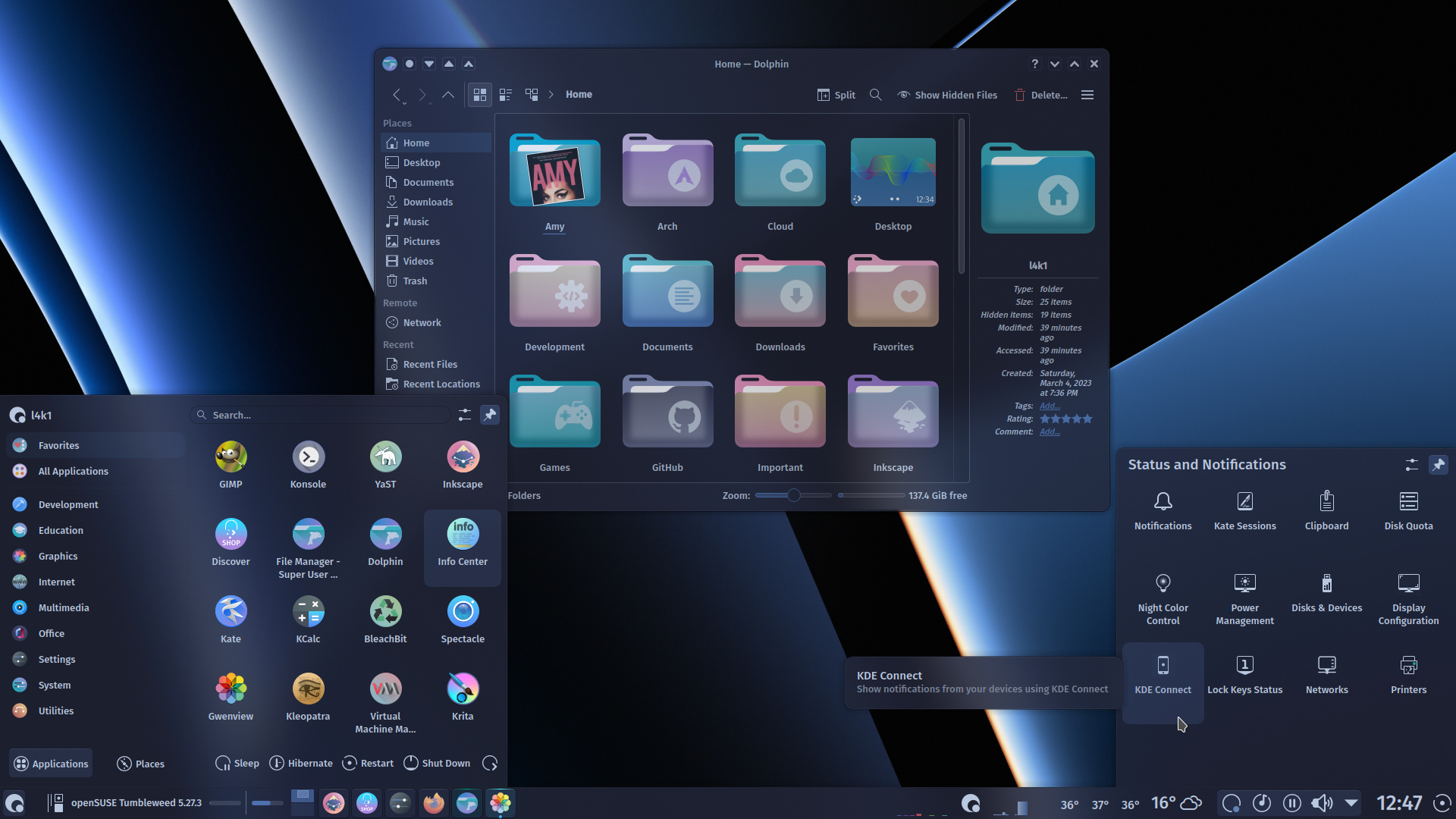Click Shut Down button
Screen dimensions: 1456x819
click(x=437, y=763)
